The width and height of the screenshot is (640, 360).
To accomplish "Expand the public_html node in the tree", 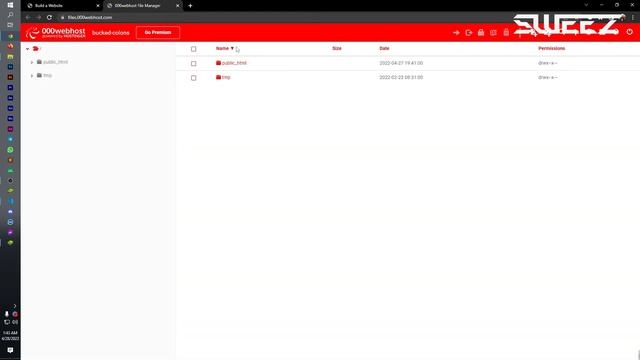I will 32,62.
